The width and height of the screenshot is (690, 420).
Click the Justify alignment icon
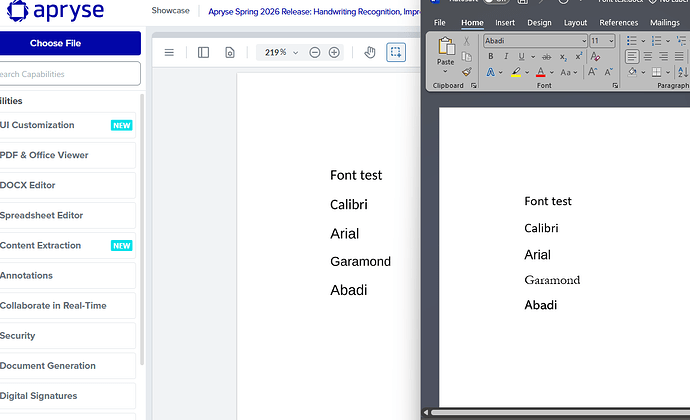[x=679, y=56]
